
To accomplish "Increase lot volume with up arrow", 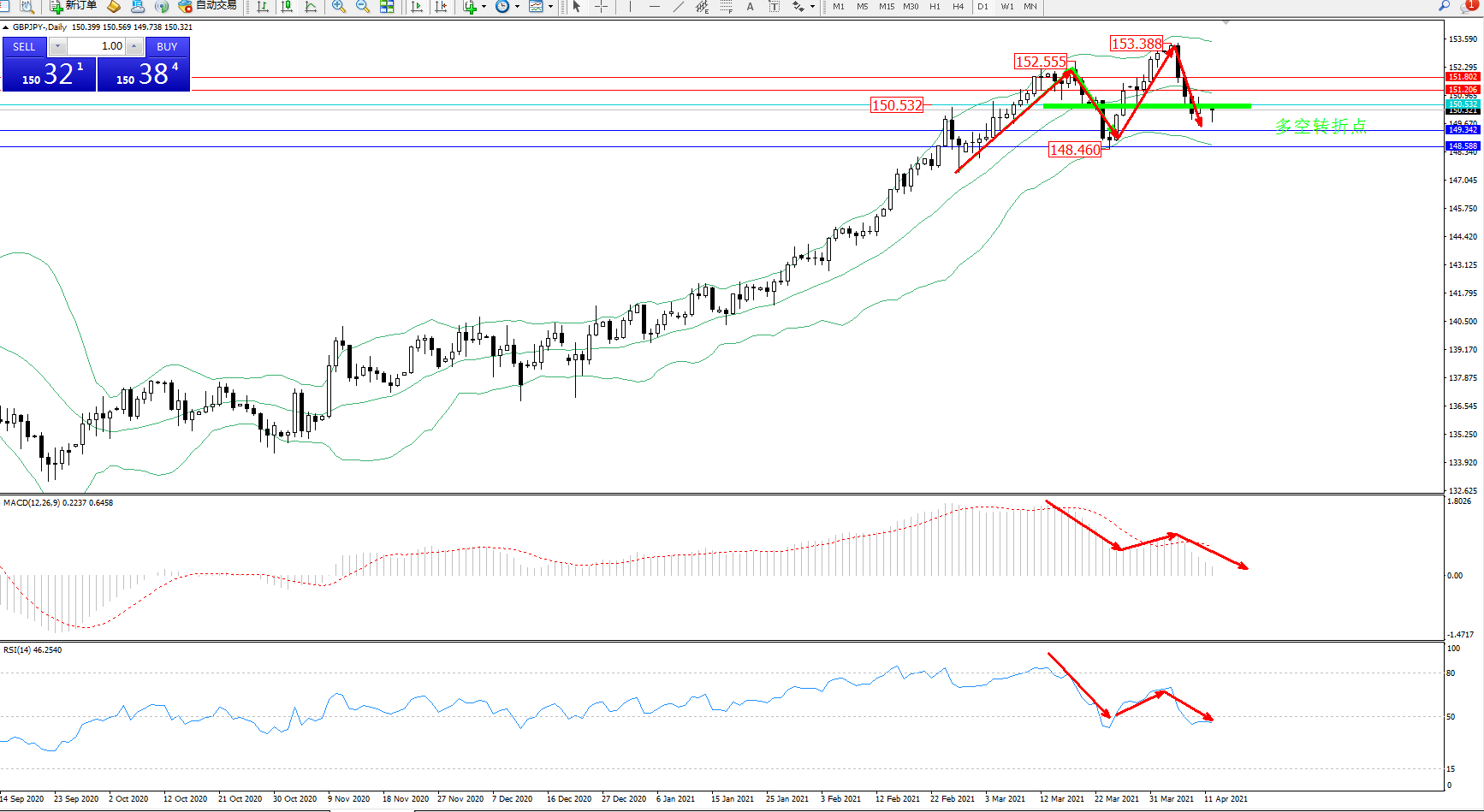I will (134, 46).
